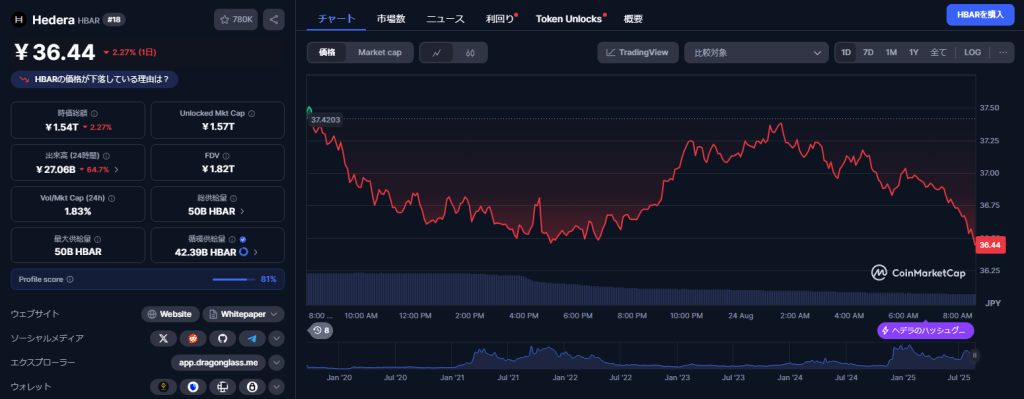The image size is (1024, 399).
Task: Expand more ソーシャルメディア links
Action: 276,338
